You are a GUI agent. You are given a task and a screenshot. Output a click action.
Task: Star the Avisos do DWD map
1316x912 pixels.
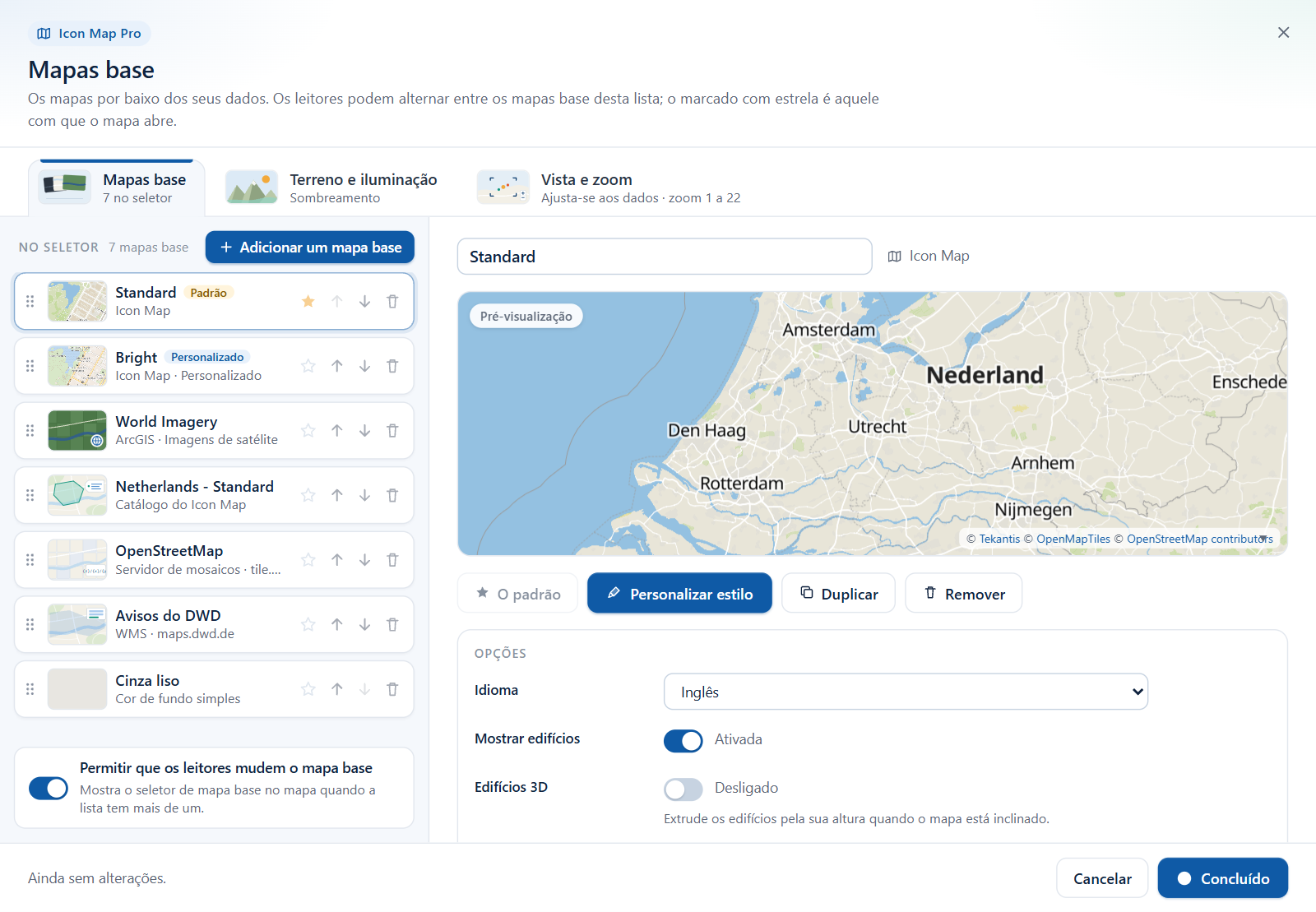pos(308,625)
